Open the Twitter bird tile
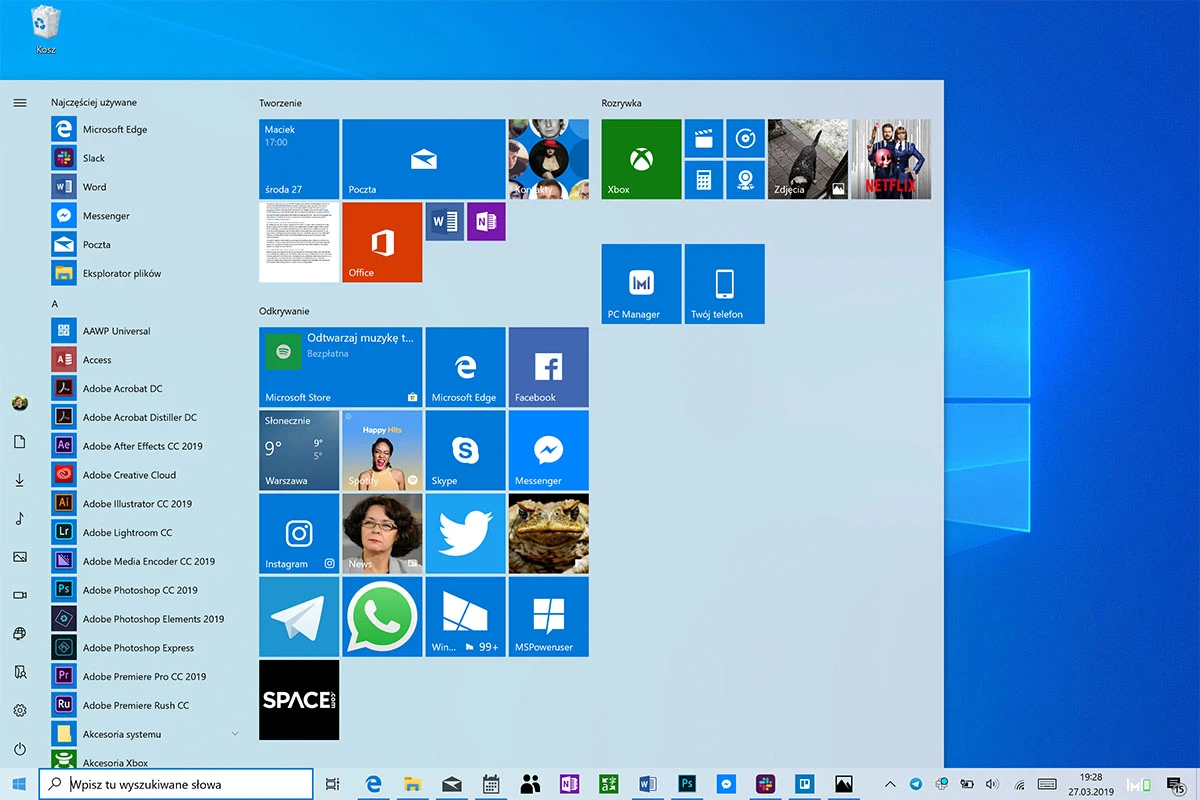Image resolution: width=1200 pixels, height=800 pixels. click(465, 533)
